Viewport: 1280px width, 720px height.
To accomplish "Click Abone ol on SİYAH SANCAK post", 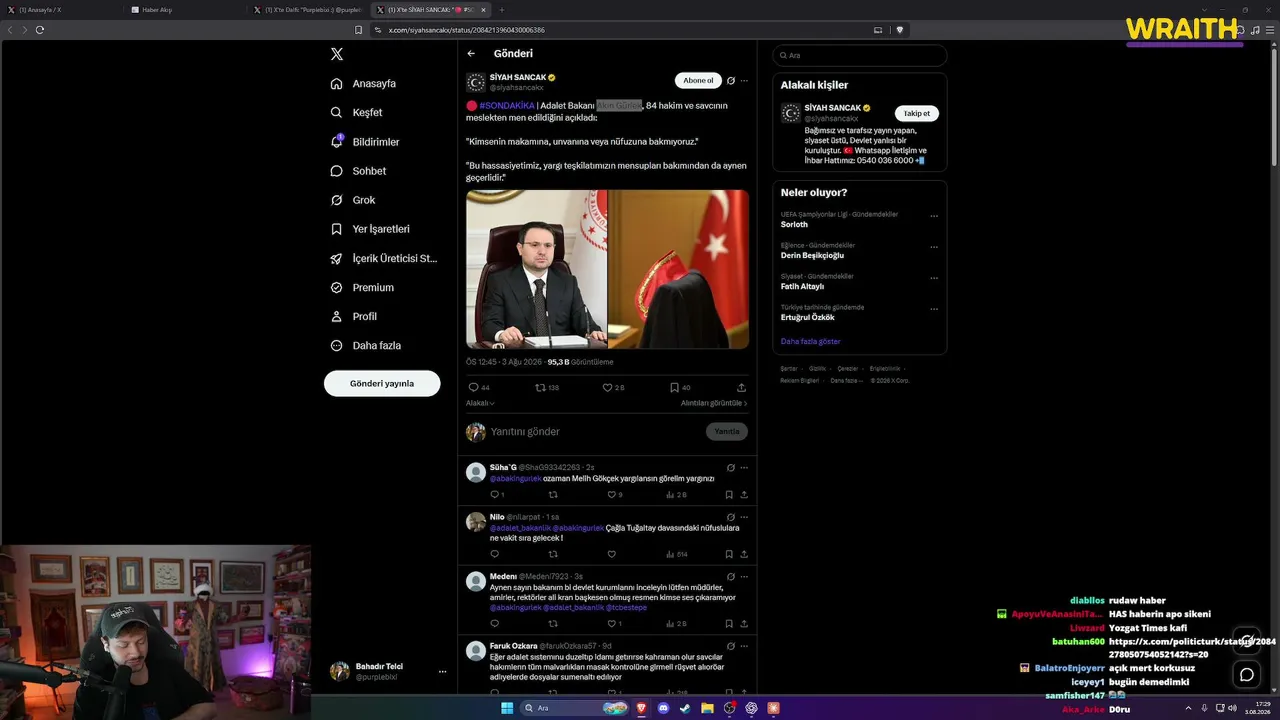I will point(698,81).
